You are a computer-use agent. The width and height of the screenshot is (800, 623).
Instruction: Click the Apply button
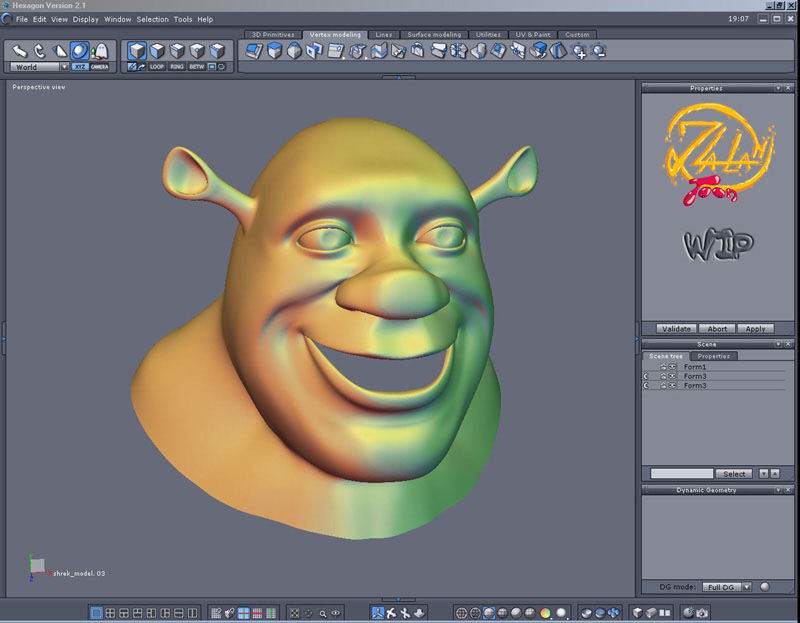coord(755,328)
